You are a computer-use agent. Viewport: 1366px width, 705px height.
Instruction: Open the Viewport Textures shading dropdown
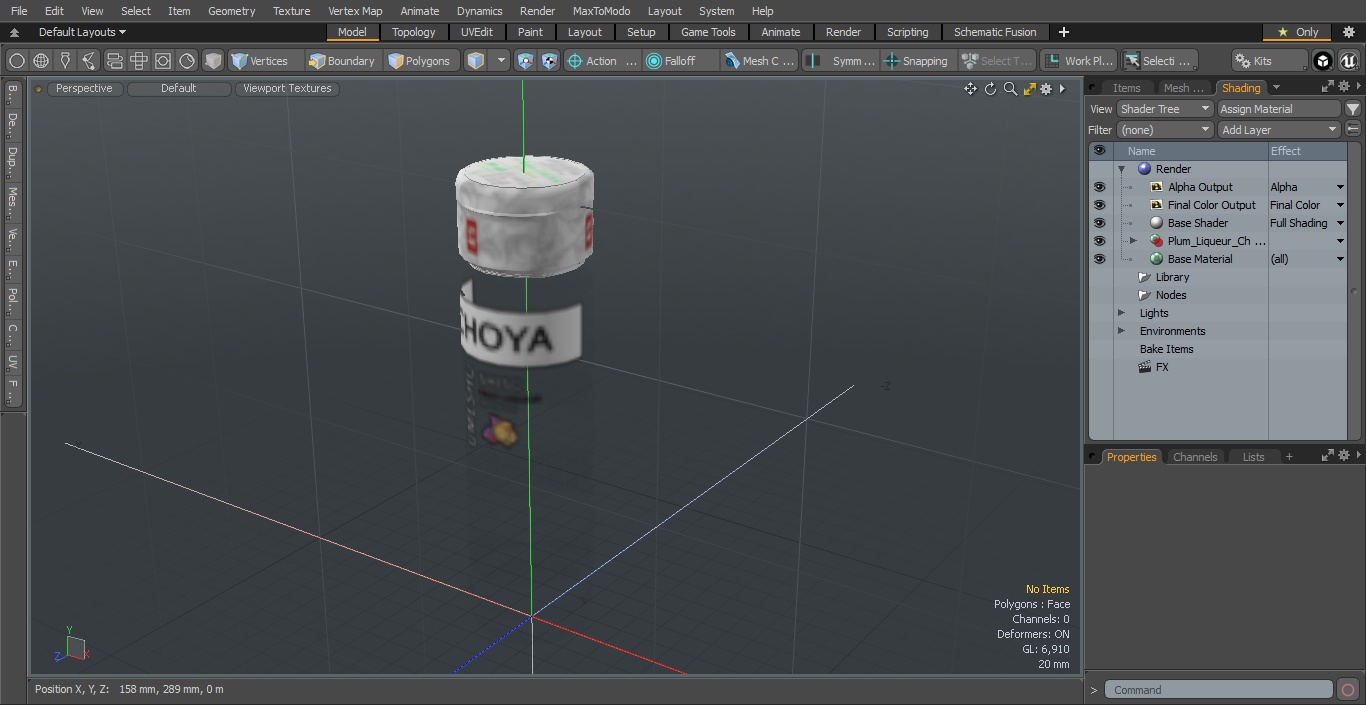(287, 88)
